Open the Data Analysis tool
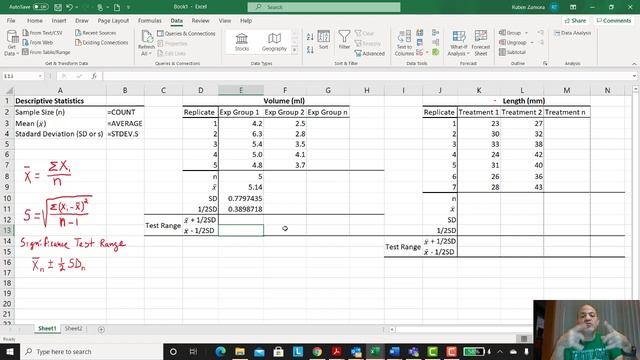Image resolution: width=640 pixels, height=360 pixels. 573,33
